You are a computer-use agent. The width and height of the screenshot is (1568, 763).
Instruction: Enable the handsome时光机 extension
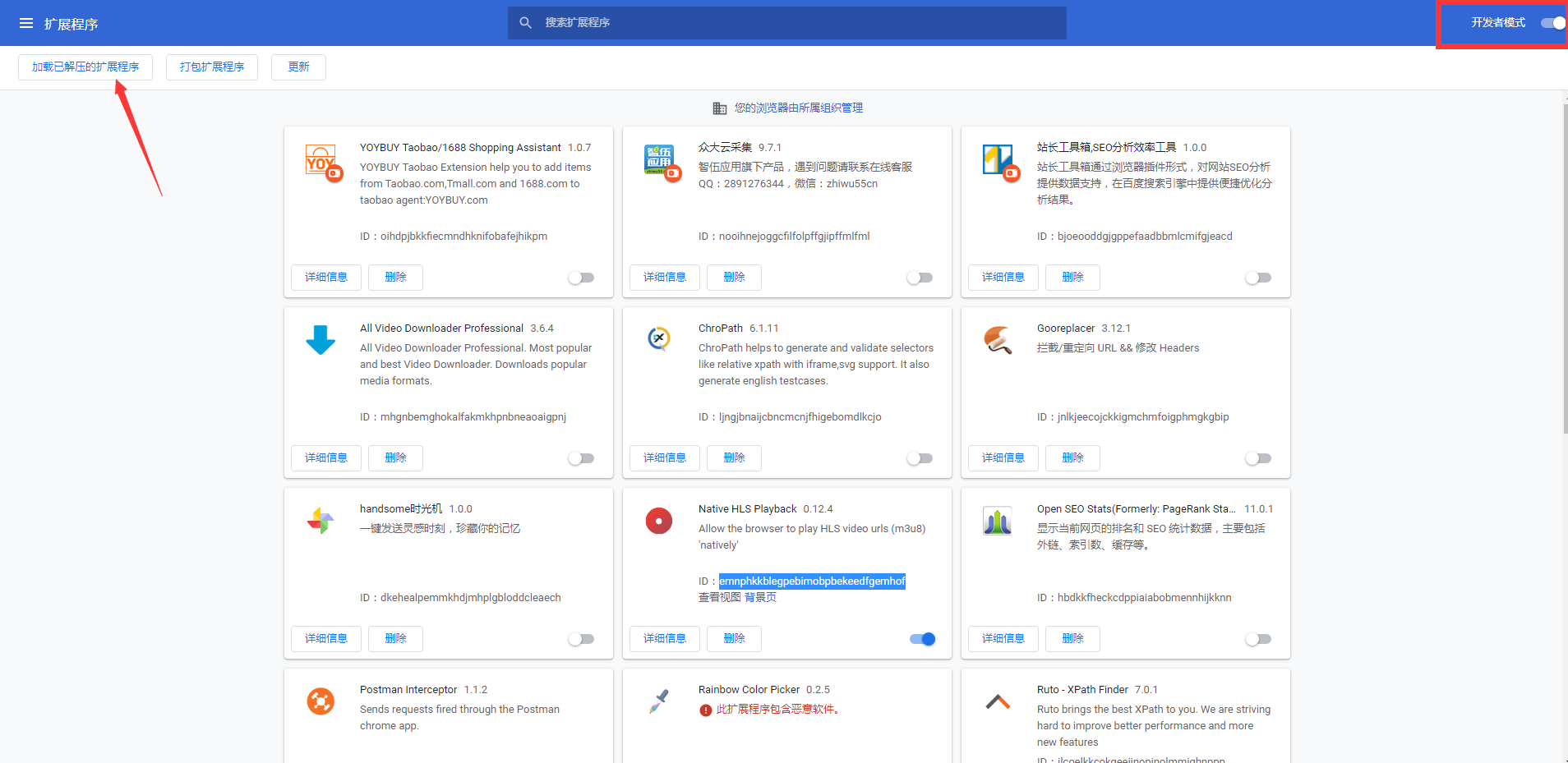[581, 639]
